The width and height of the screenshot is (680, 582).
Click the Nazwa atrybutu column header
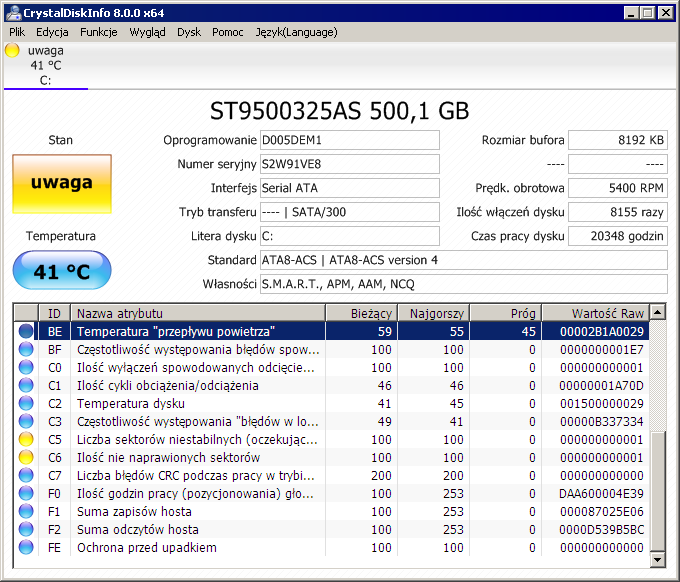(198, 313)
